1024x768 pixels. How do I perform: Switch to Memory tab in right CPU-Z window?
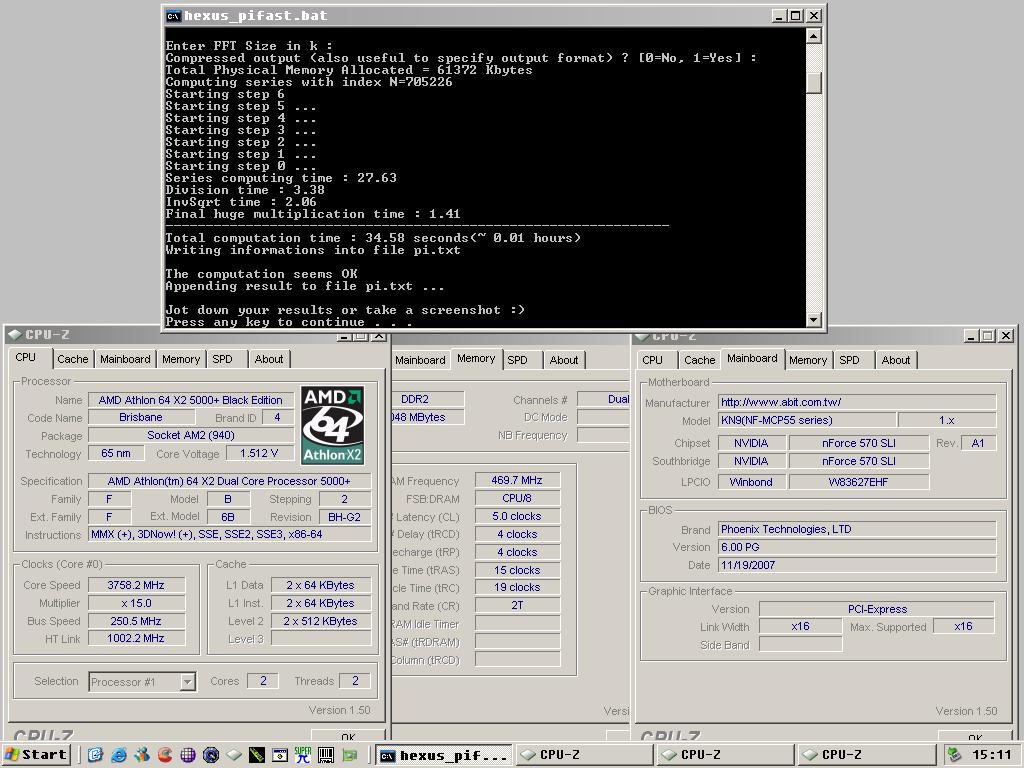pyautogui.click(x=808, y=360)
